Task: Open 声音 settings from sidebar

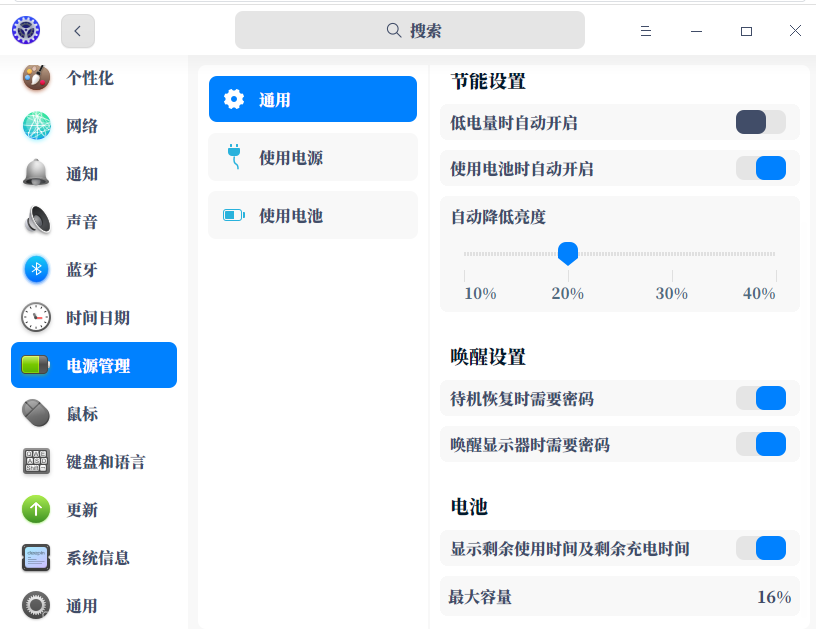Action: coord(36,221)
